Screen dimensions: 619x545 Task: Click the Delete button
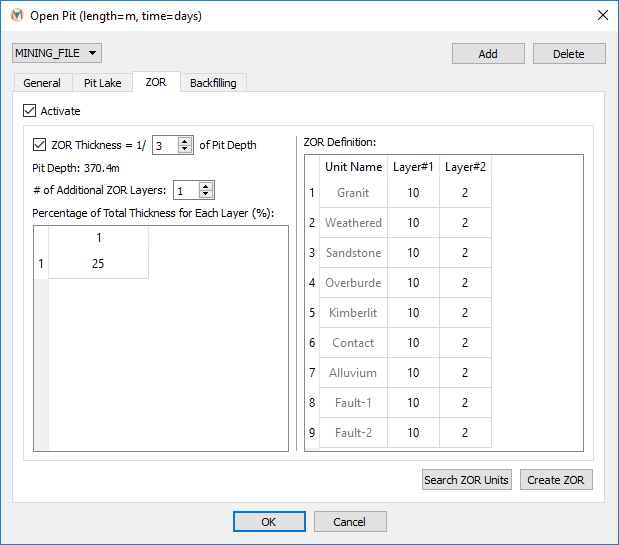pyautogui.click(x=569, y=54)
